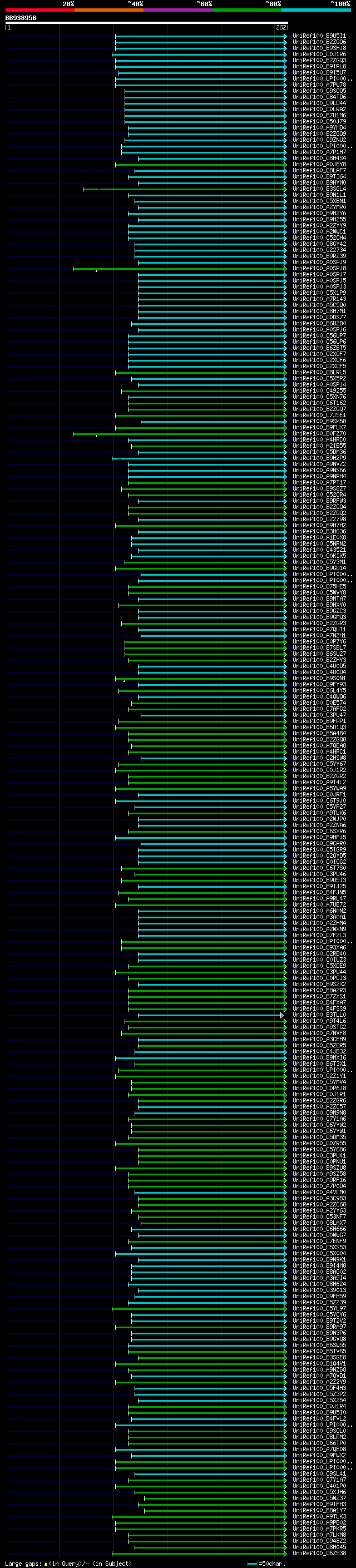Select the UniRef100_A9T4L2 label
Image resolution: width=356 pixels, height=1568 pixels.
pos(319,782)
